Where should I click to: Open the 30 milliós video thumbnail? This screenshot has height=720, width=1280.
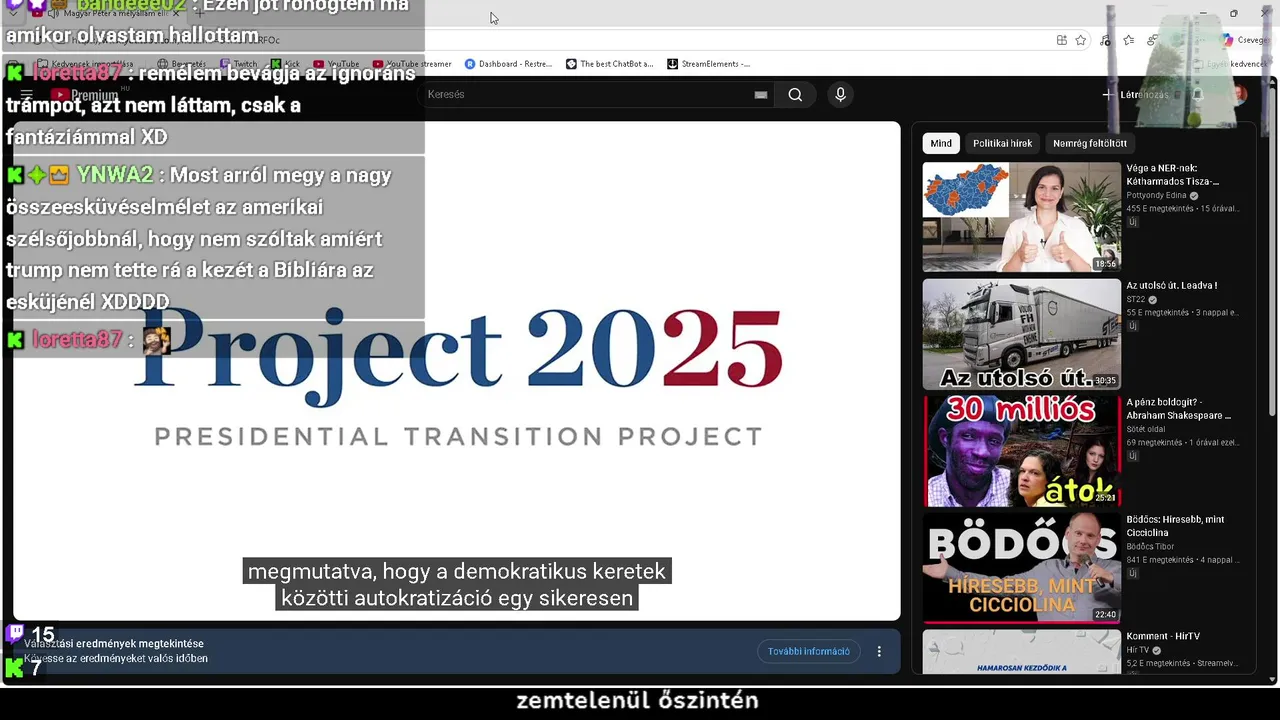[x=1021, y=451]
